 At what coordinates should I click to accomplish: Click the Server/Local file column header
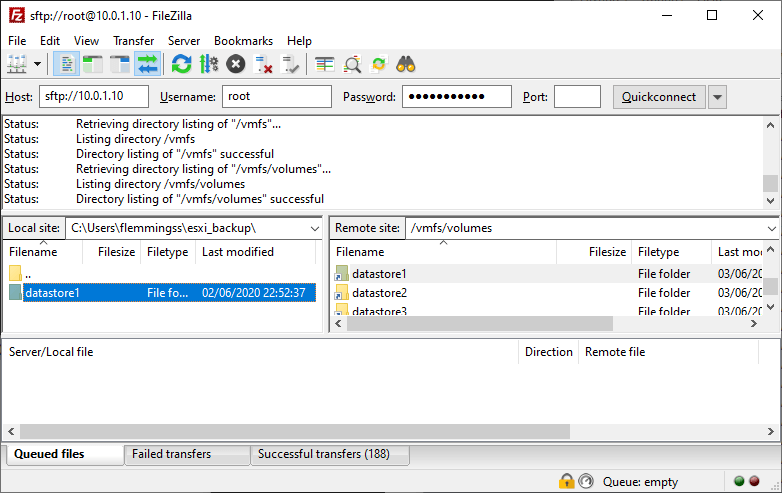point(261,352)
